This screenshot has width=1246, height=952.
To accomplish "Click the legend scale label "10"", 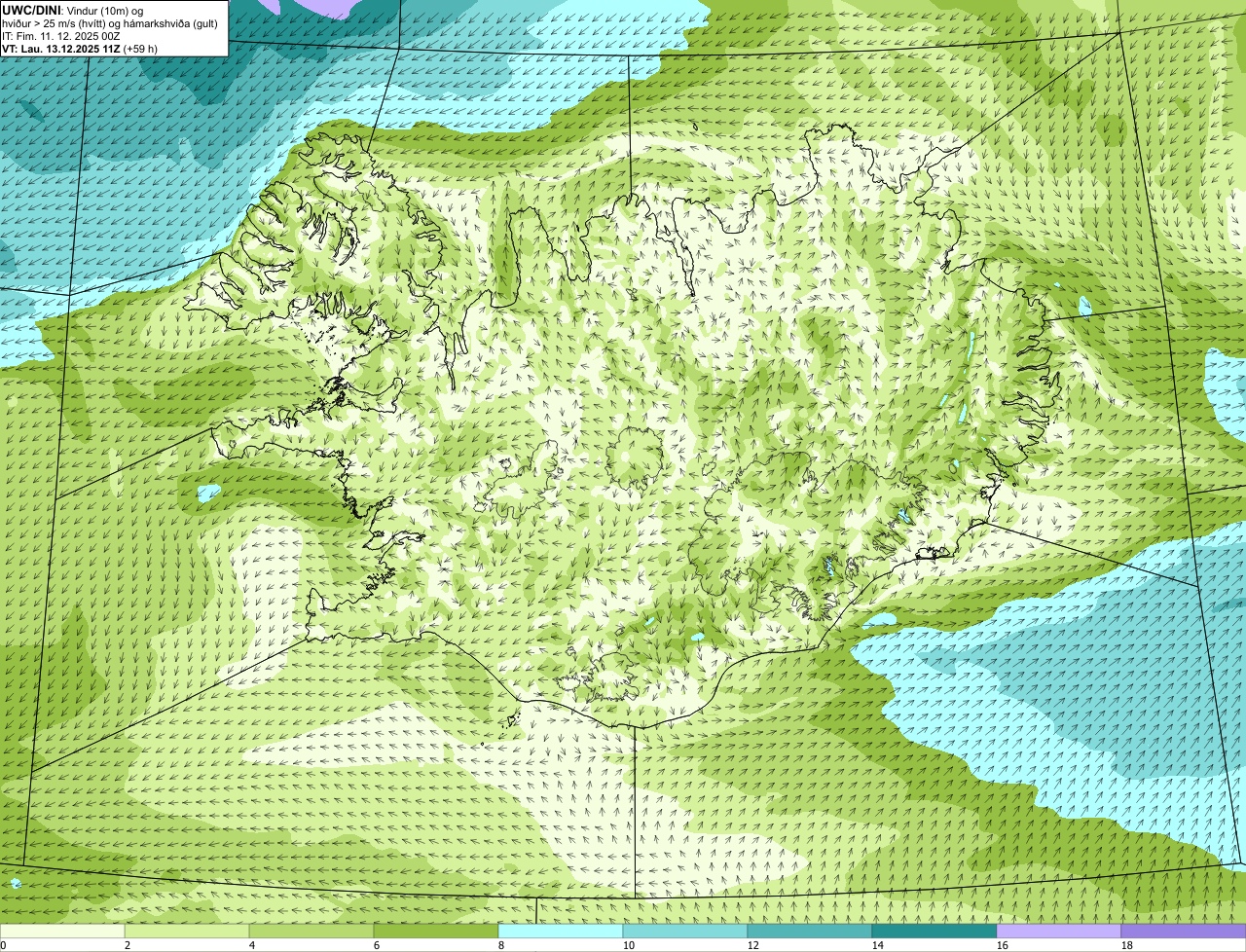I will [629, 945].
